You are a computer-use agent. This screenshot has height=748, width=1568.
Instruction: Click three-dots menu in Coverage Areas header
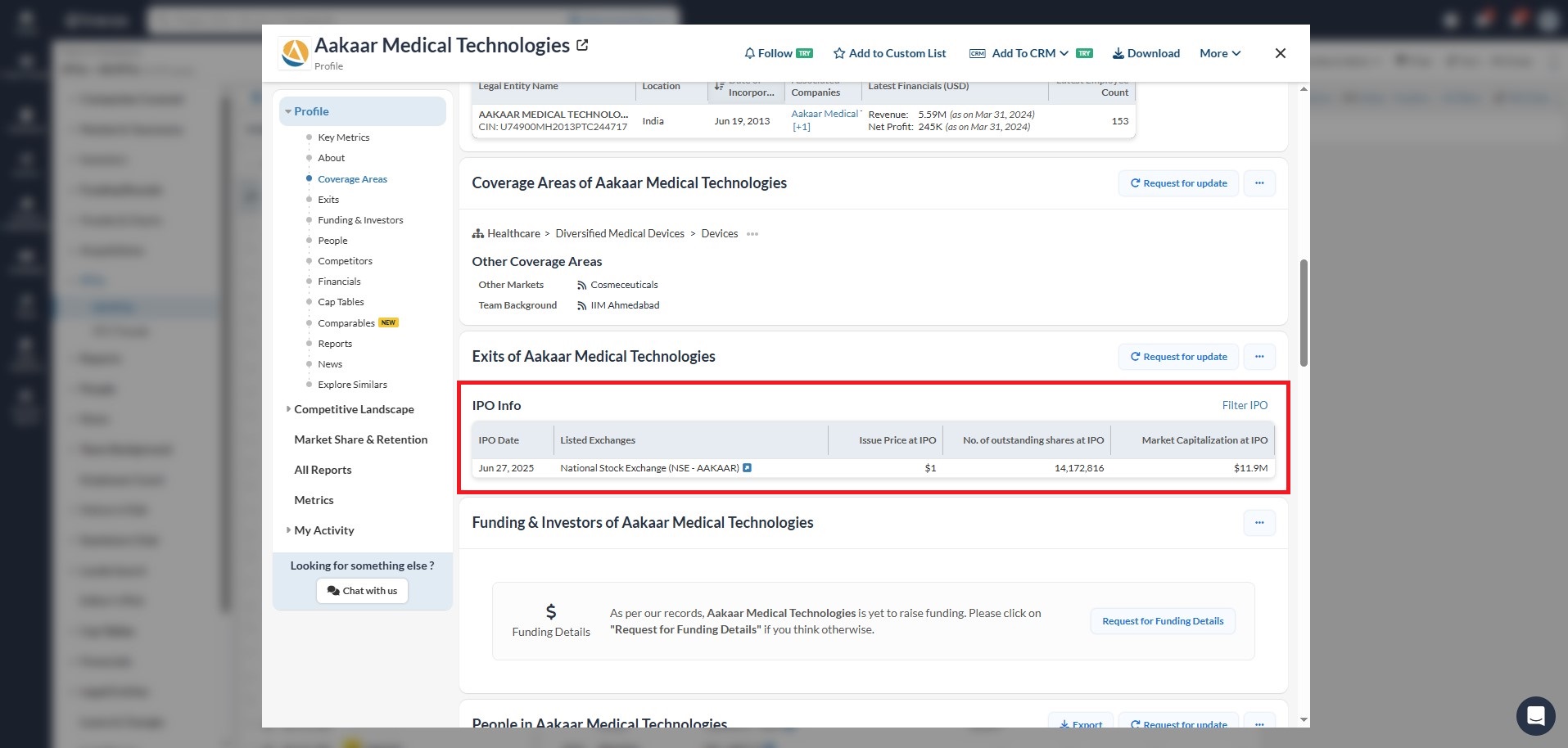pyautogui.click(x=1259, y=183)
